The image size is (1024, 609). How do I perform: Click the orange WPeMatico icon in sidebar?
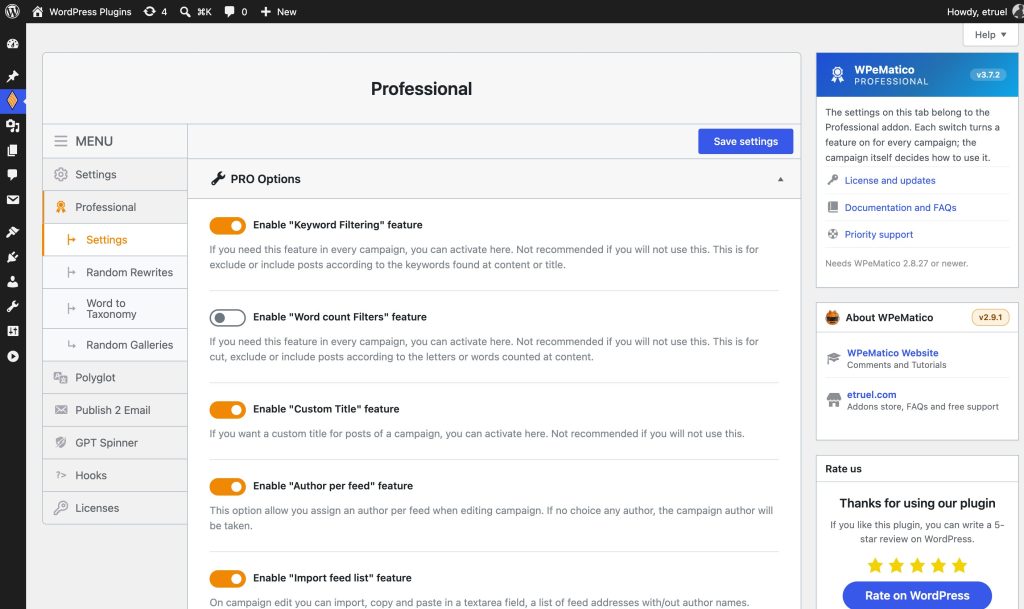[12, 101]
